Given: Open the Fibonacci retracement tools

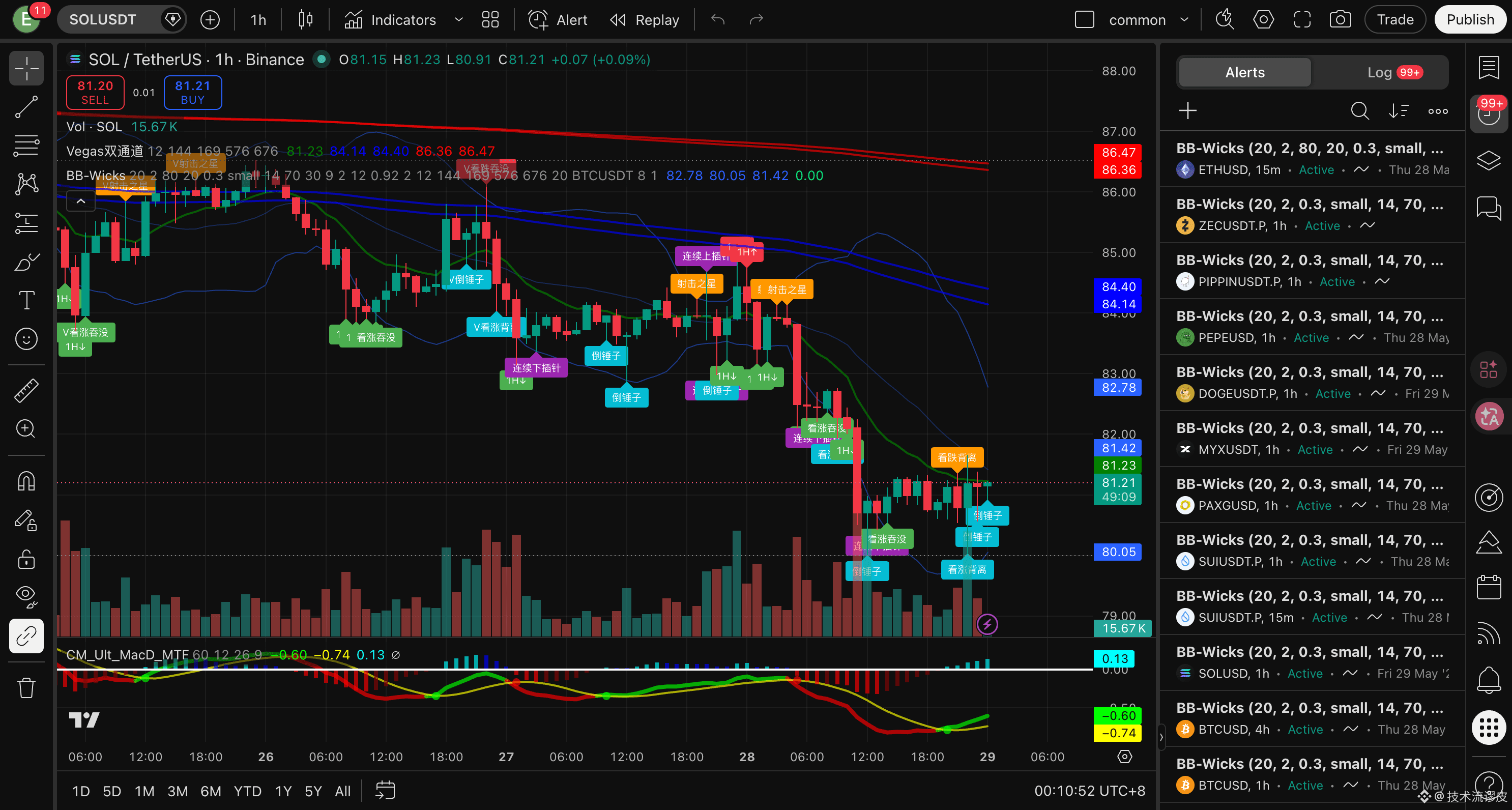Looking at the screenshot, I should pos(26,146).
